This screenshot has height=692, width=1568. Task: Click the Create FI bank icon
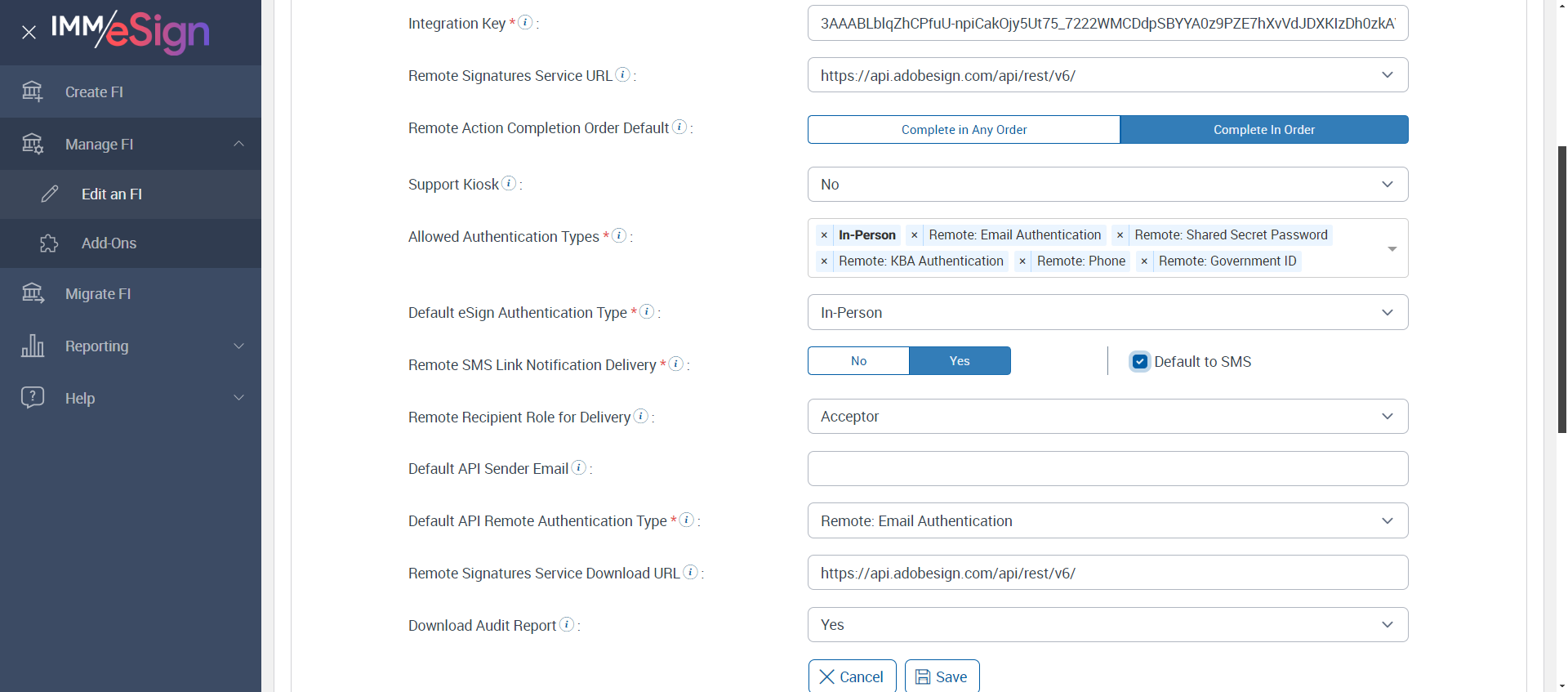pyautogui.click(x=33, y=92)
